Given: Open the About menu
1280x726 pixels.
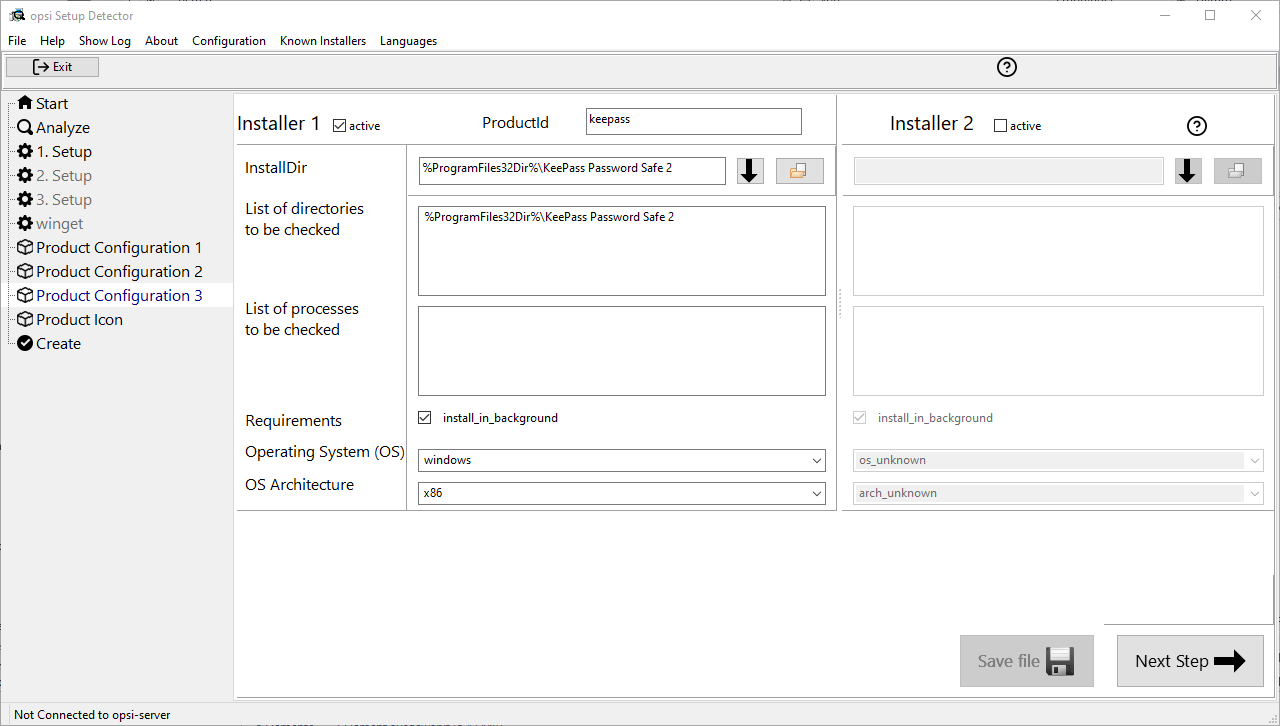Looking at the screenshot, I should coord(161,41).
